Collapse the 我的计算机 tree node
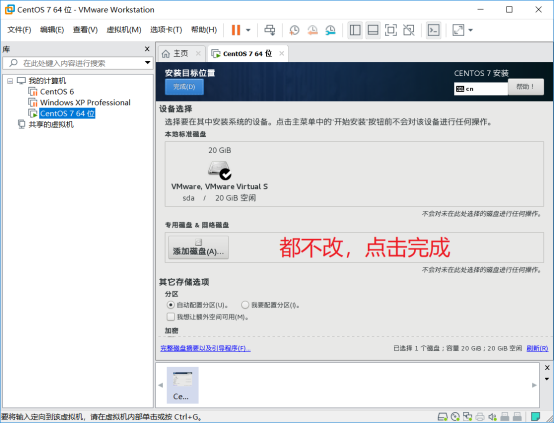554x423 pixels. point(10,81)
